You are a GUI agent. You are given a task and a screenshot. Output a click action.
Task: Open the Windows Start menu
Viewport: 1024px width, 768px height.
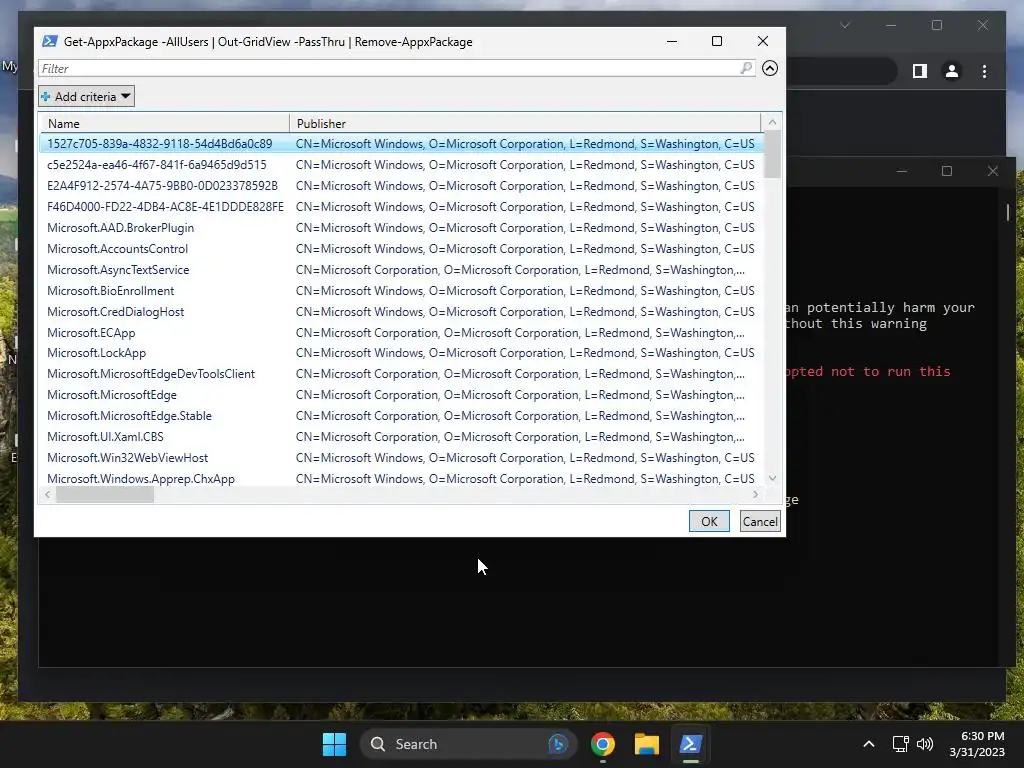(334, 744)
